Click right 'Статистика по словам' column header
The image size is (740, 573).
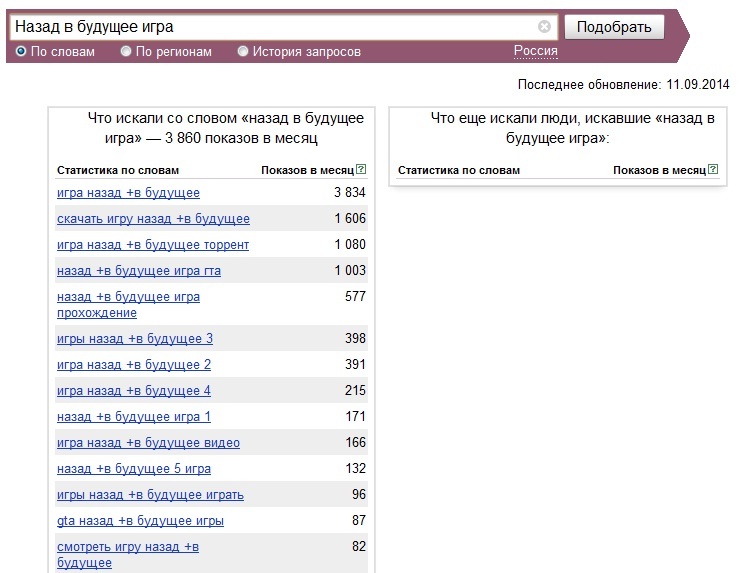click(x=459, y=170)
